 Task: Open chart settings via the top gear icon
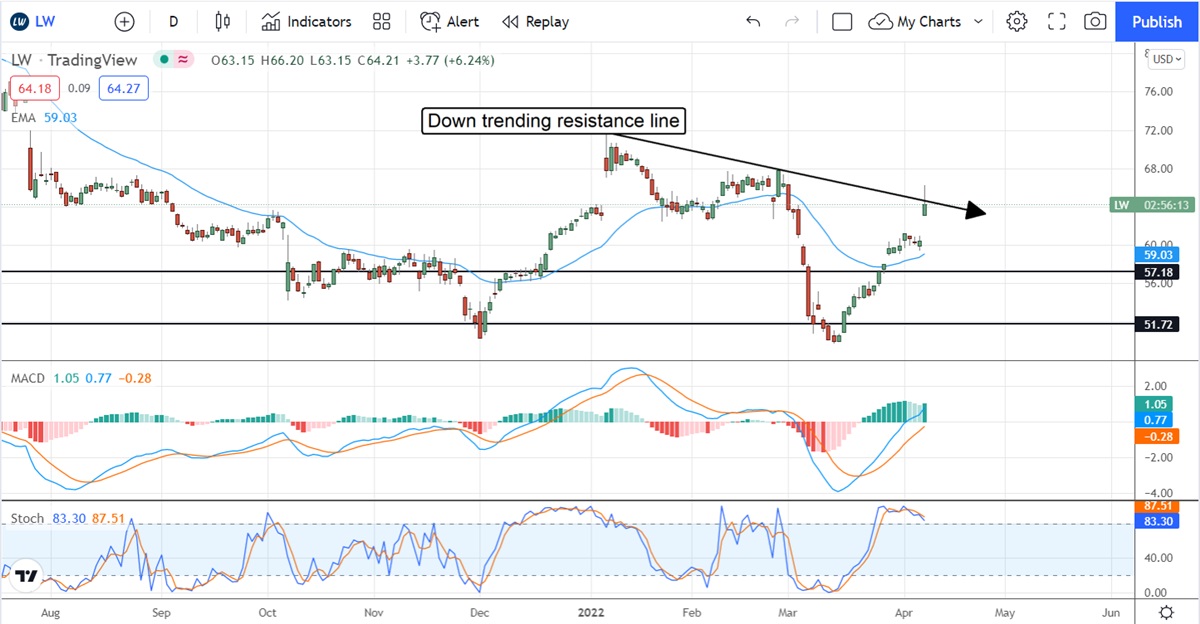point(1017,21)
